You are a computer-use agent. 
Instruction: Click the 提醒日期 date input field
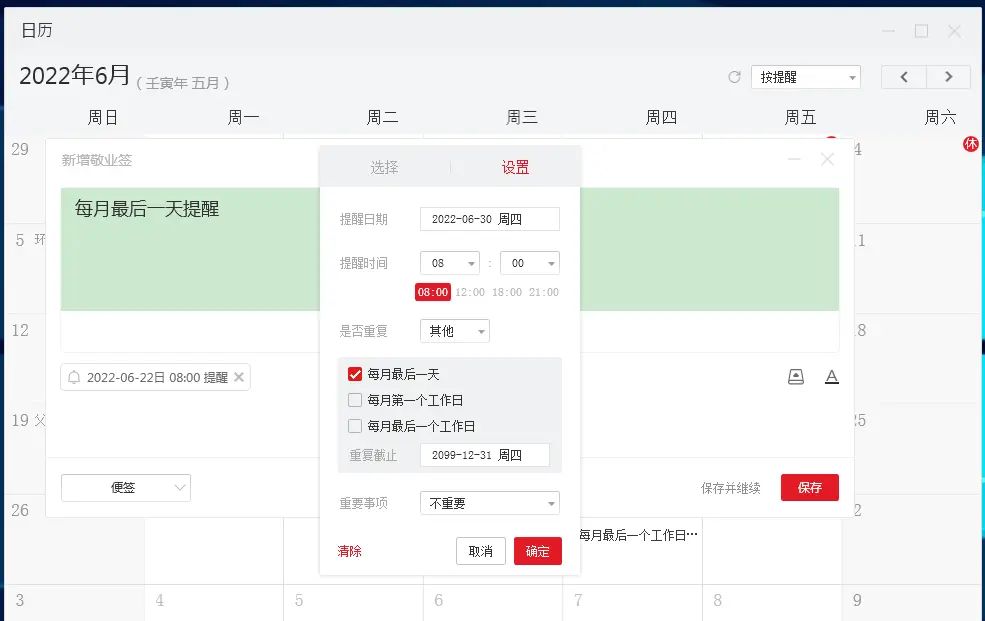pos(490,218)
